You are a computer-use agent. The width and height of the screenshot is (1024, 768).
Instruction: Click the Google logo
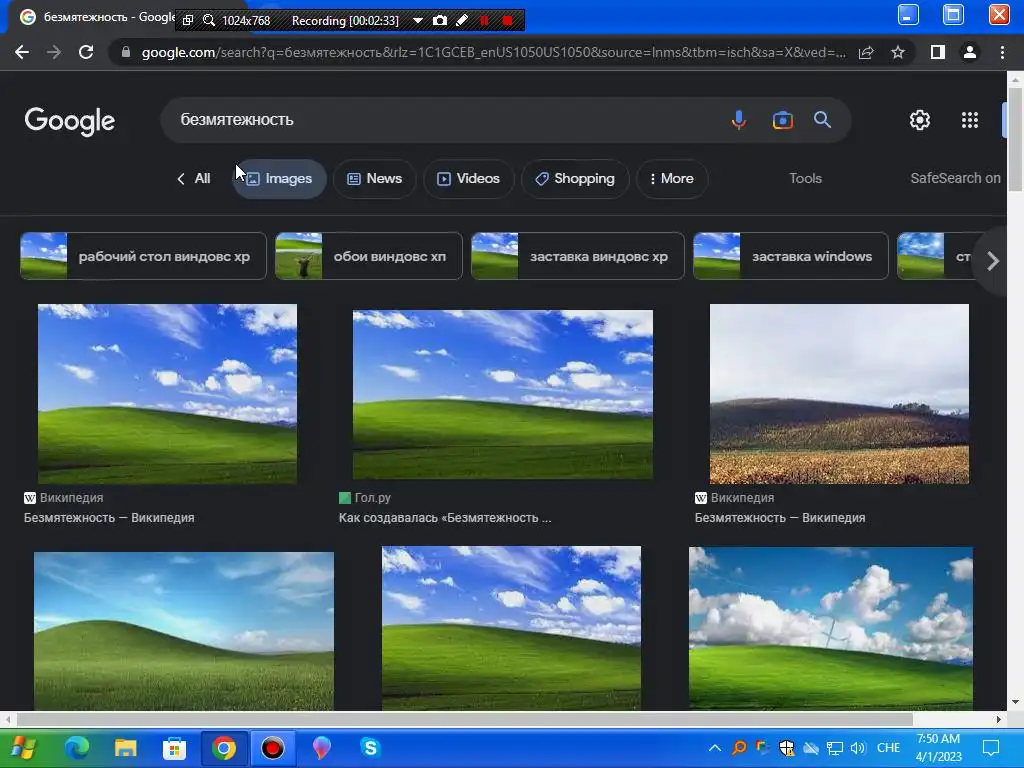click(x=70, y=121)
